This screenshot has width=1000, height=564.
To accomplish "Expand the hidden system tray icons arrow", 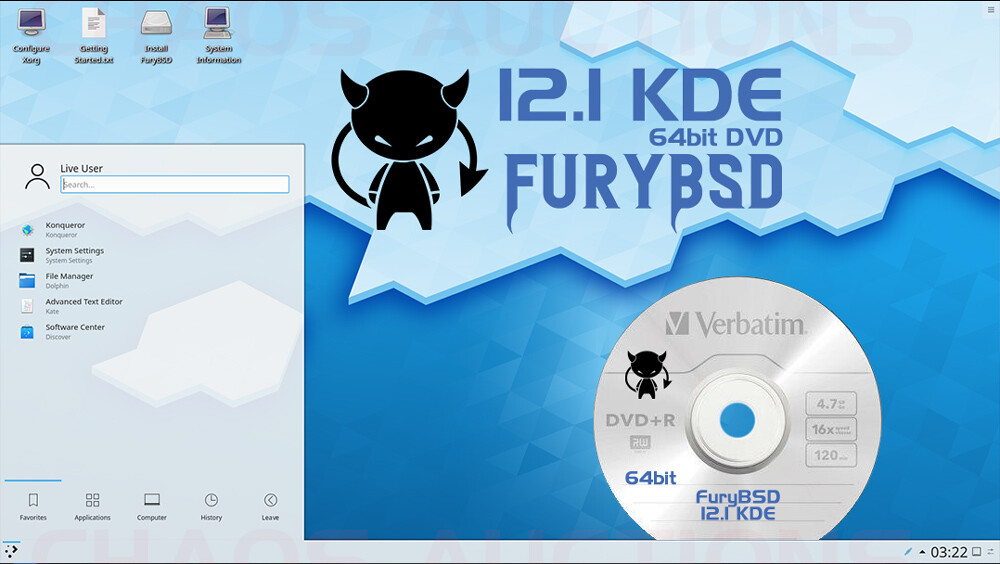I will click(922, 552).
